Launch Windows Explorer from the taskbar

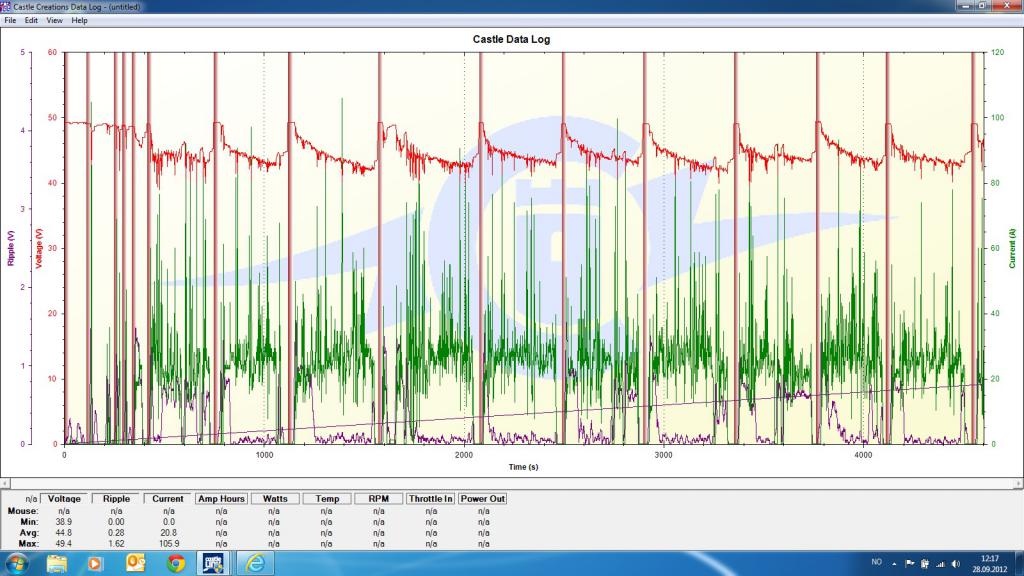click(x=57, y=563)
